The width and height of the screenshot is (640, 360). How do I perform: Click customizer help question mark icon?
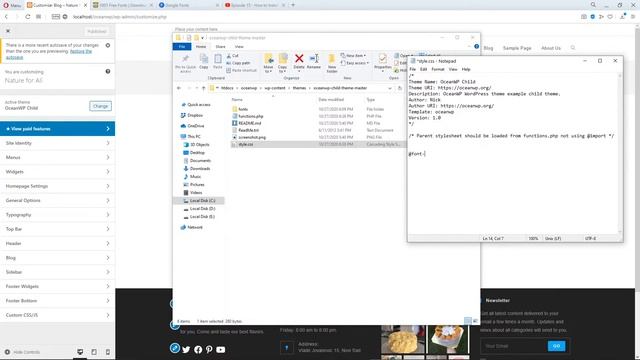tap(108, 71)
